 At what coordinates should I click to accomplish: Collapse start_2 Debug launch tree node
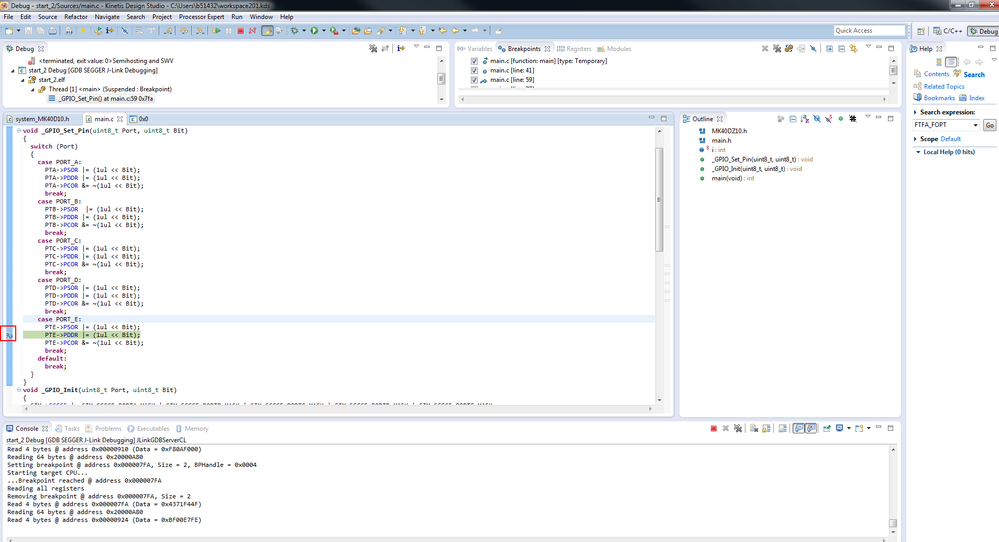pyautogui.click(x=13, y=71)
